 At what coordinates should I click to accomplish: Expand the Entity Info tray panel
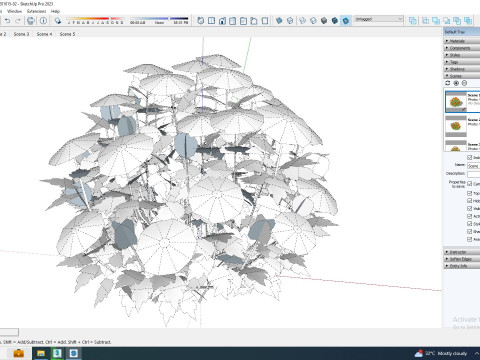462,266
